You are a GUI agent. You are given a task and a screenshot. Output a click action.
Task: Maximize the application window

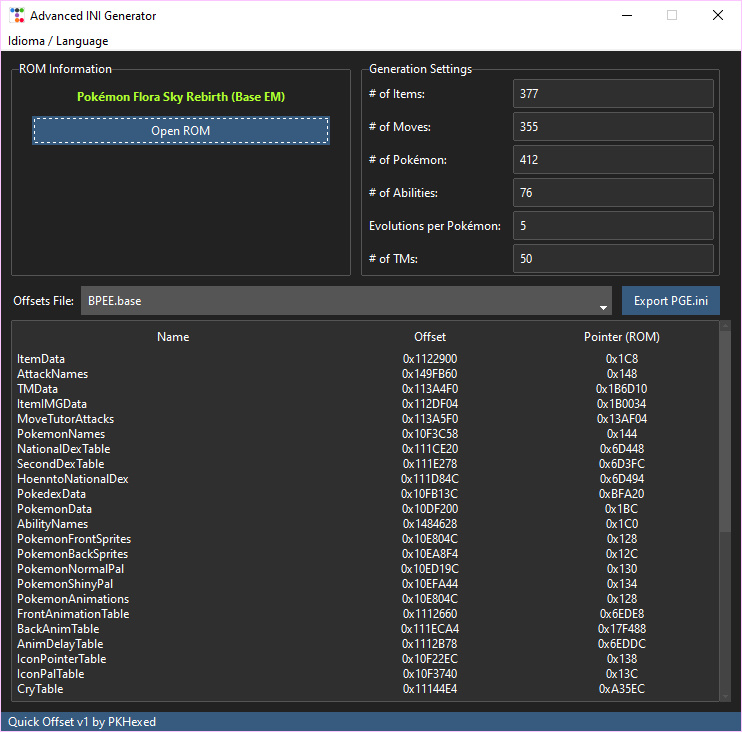(672, 16)
